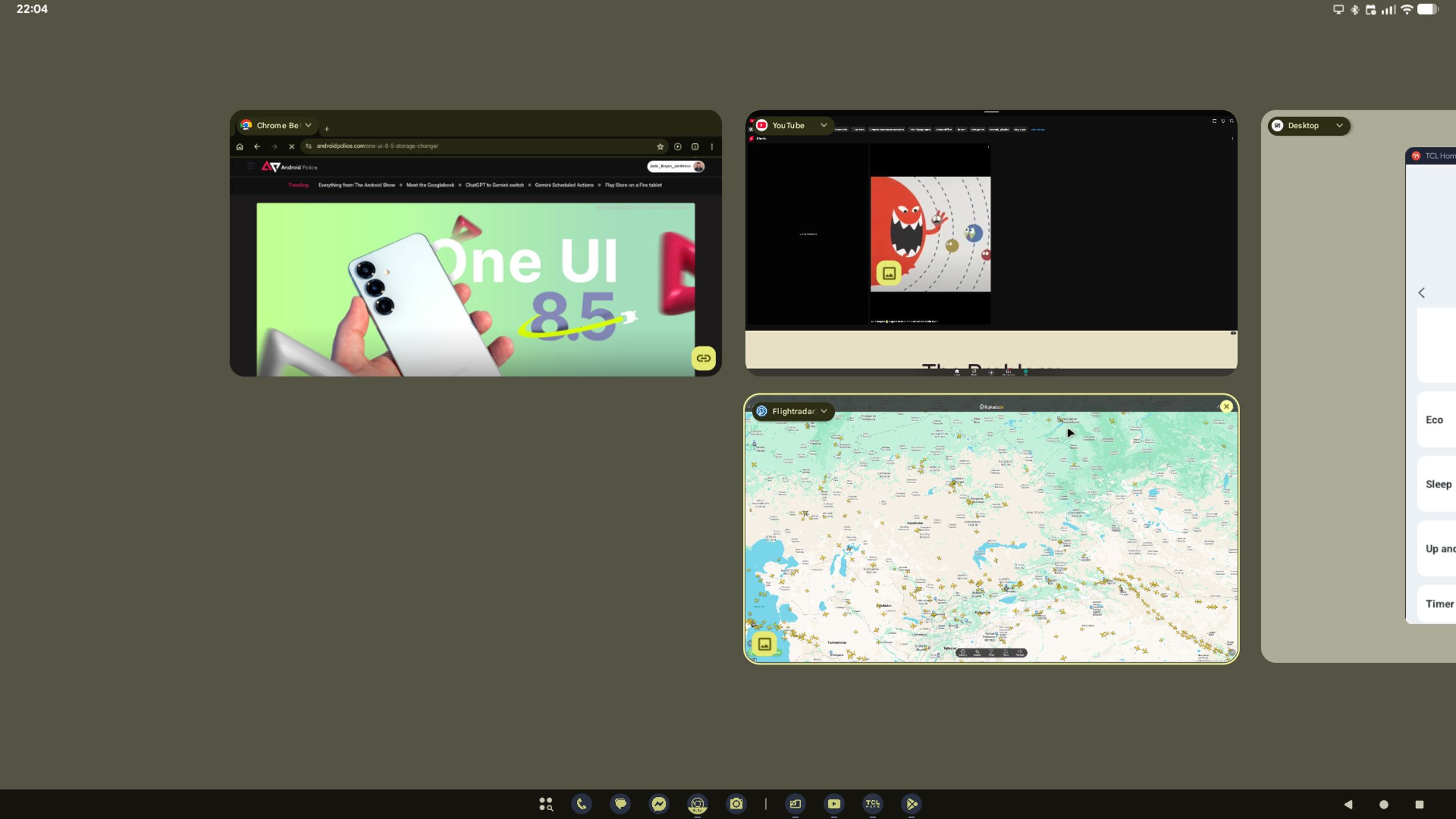Copy link using the Chrome card link chip
1456x819 pixels.
click(x=703, y=358)
